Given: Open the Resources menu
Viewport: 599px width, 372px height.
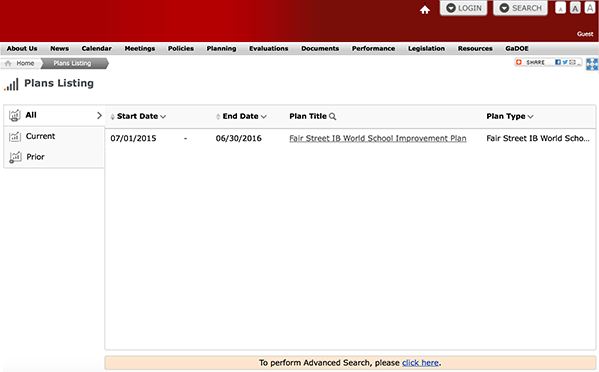Looking at the screenshot, I should (x=475, y=49).
